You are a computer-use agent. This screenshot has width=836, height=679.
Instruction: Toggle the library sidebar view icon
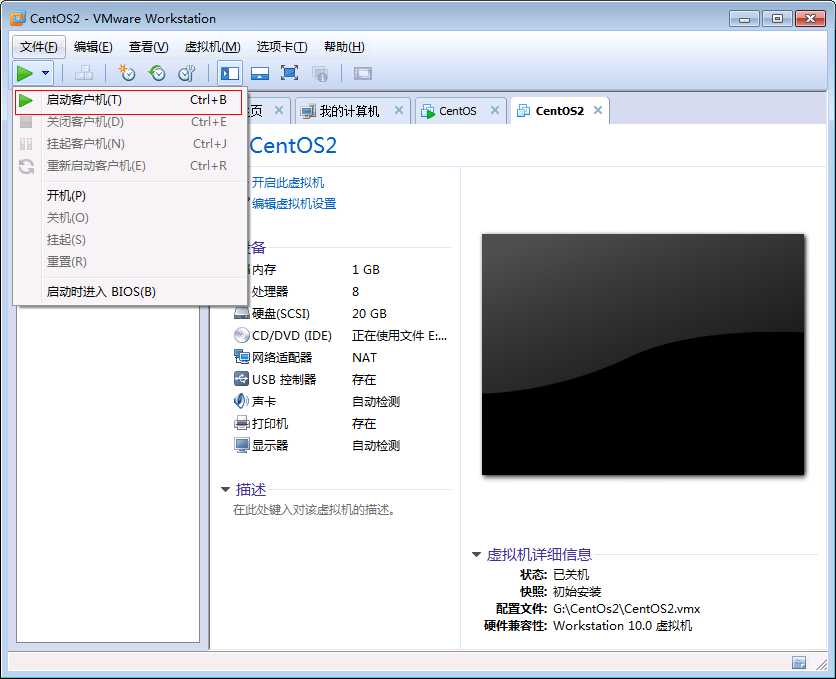coord(230,73)
